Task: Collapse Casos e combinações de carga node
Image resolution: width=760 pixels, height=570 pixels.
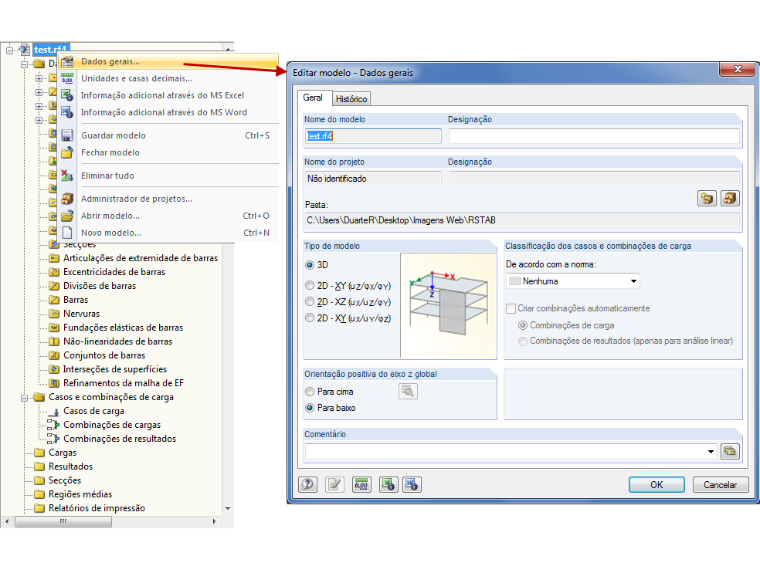Action: pyautogui.click(x=24, y=397)
